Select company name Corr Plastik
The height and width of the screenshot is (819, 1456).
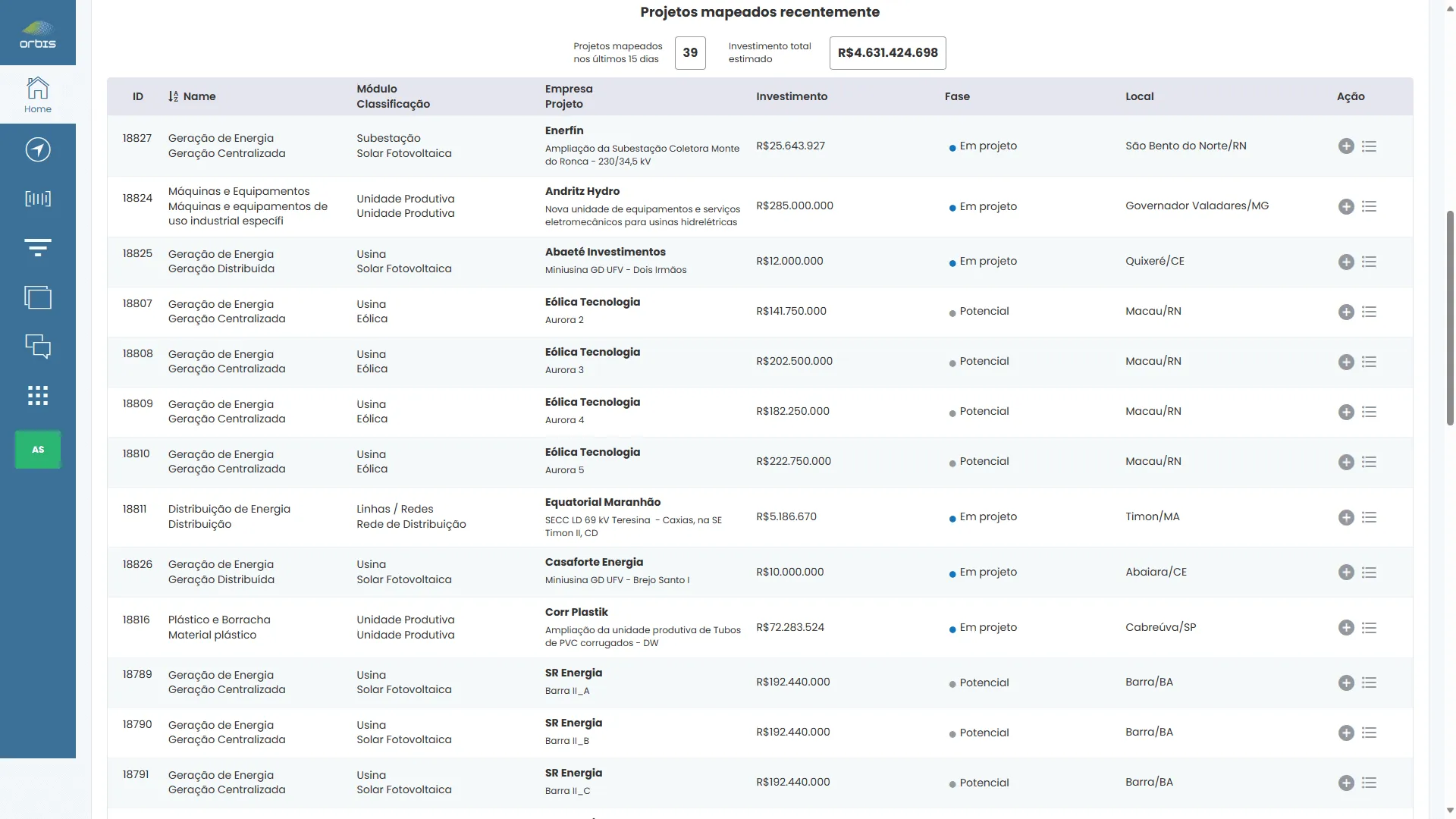(576, 612)
